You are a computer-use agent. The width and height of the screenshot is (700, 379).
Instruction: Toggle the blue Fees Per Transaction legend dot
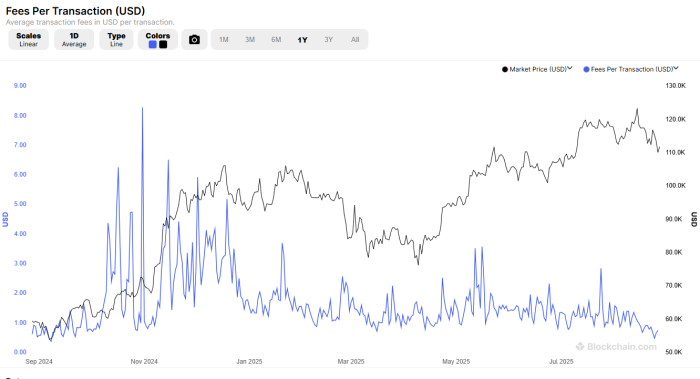(586, 69)
